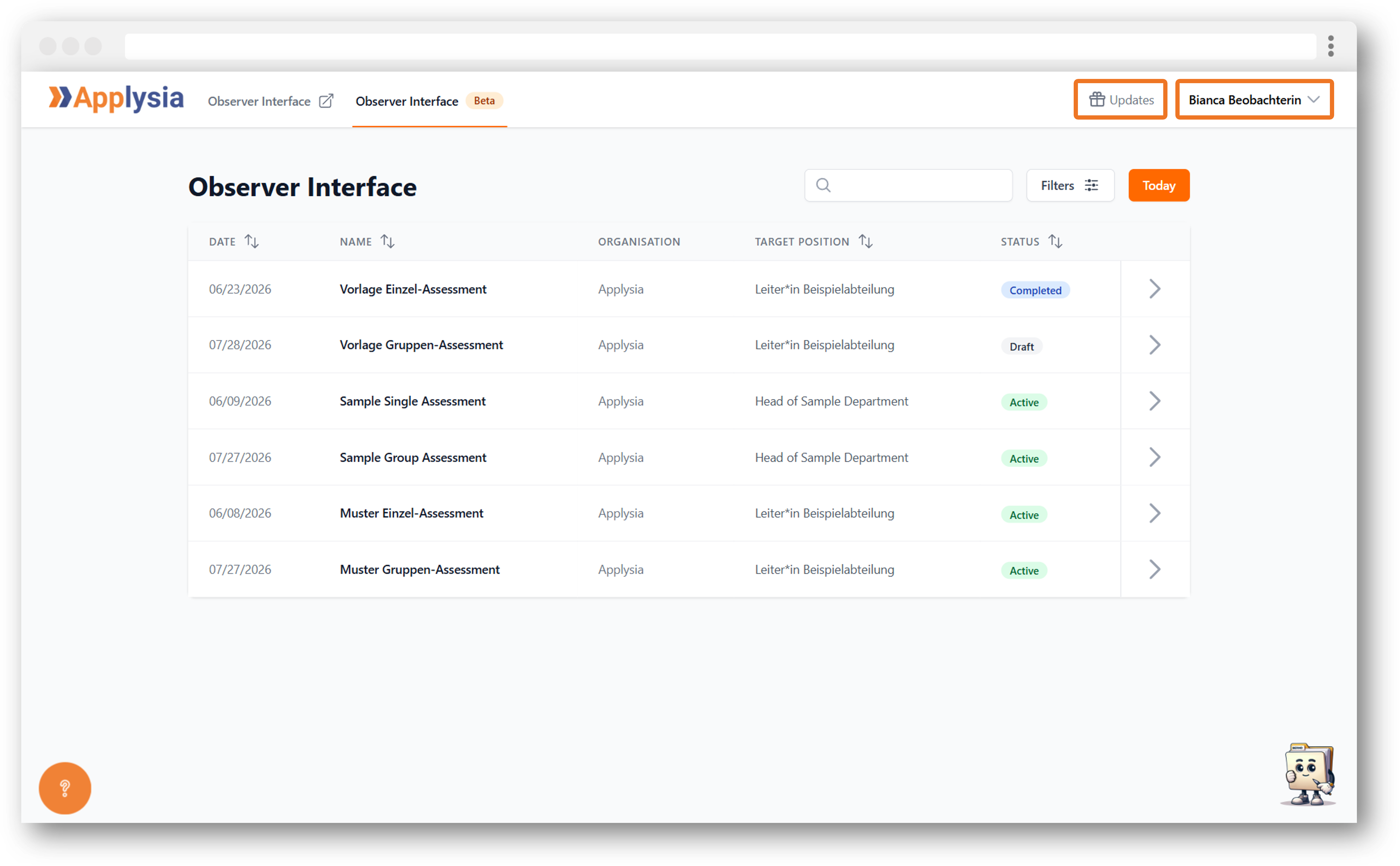
Task: Open browser three-dot menu
Action: click(1331, 46)
